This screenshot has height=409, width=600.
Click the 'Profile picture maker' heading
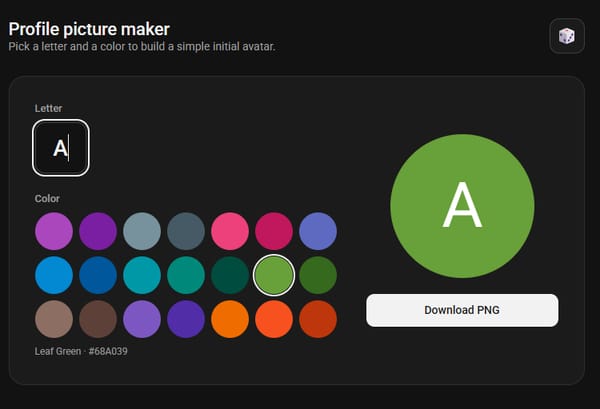coord(89,29)
